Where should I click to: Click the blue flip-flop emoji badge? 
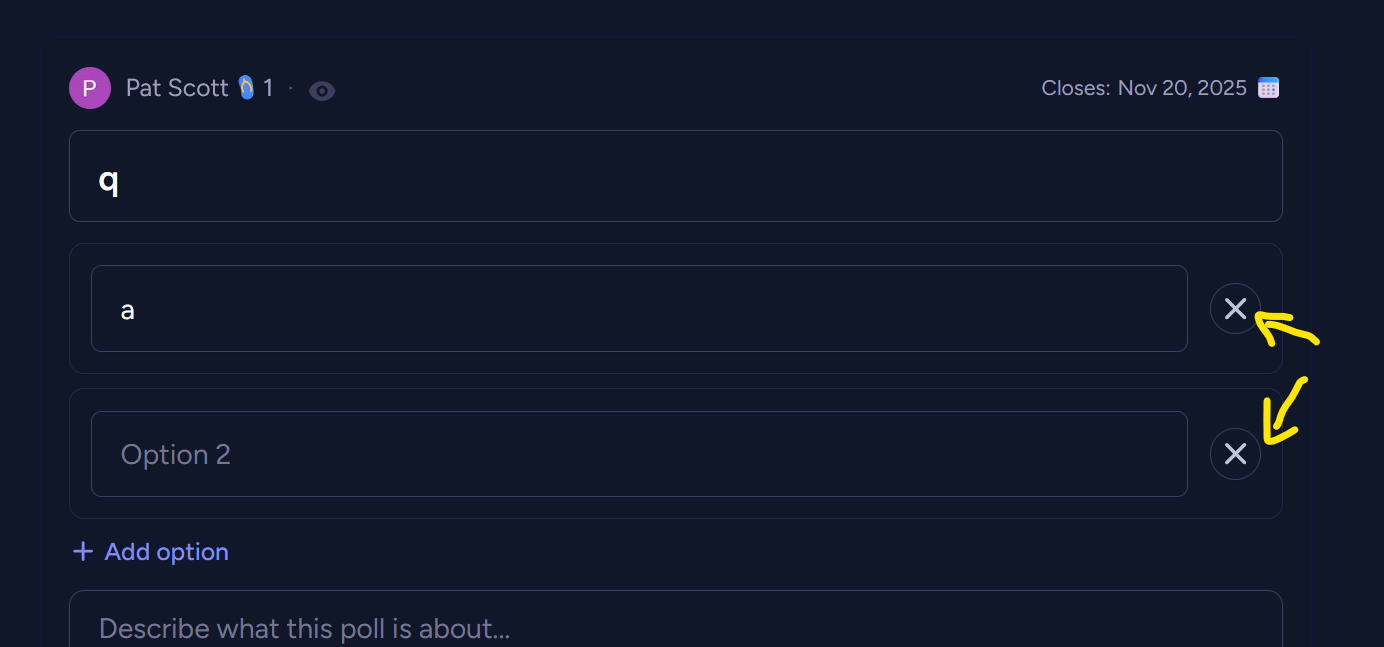pos(246,88)
